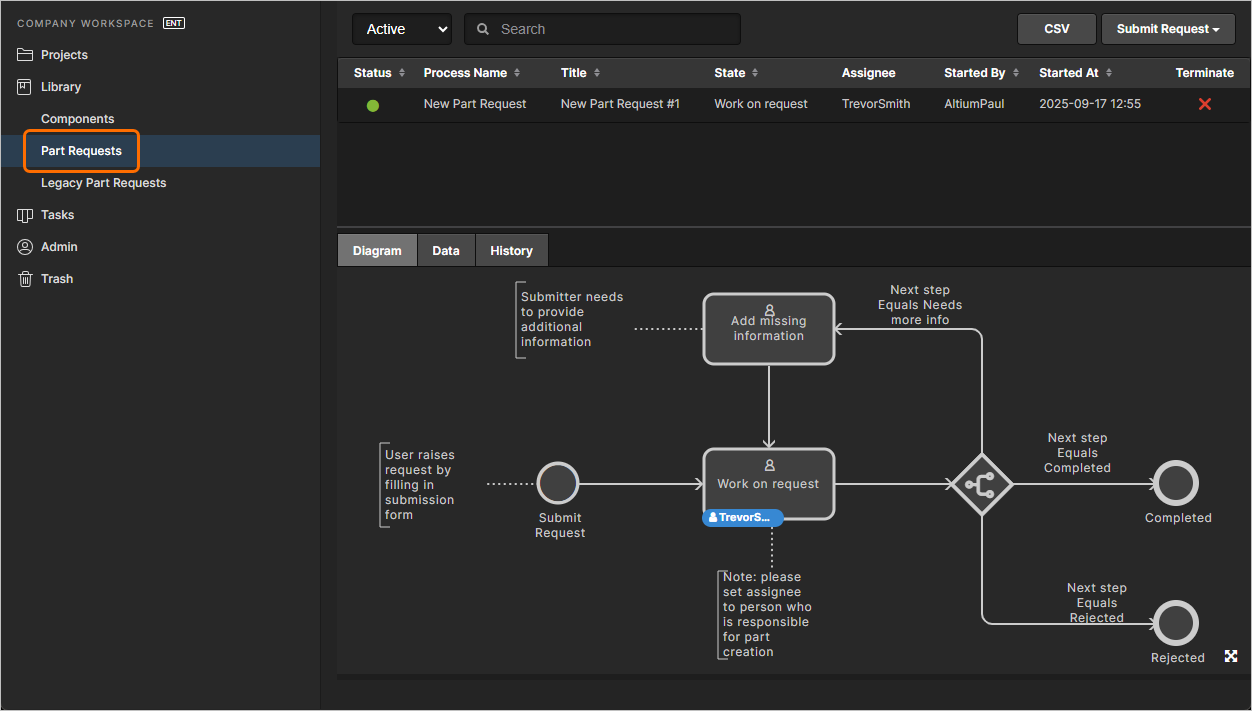Open the Active status filter dropdown
The width and height of the screenshot is (1252, 711).
pos(402,29)
